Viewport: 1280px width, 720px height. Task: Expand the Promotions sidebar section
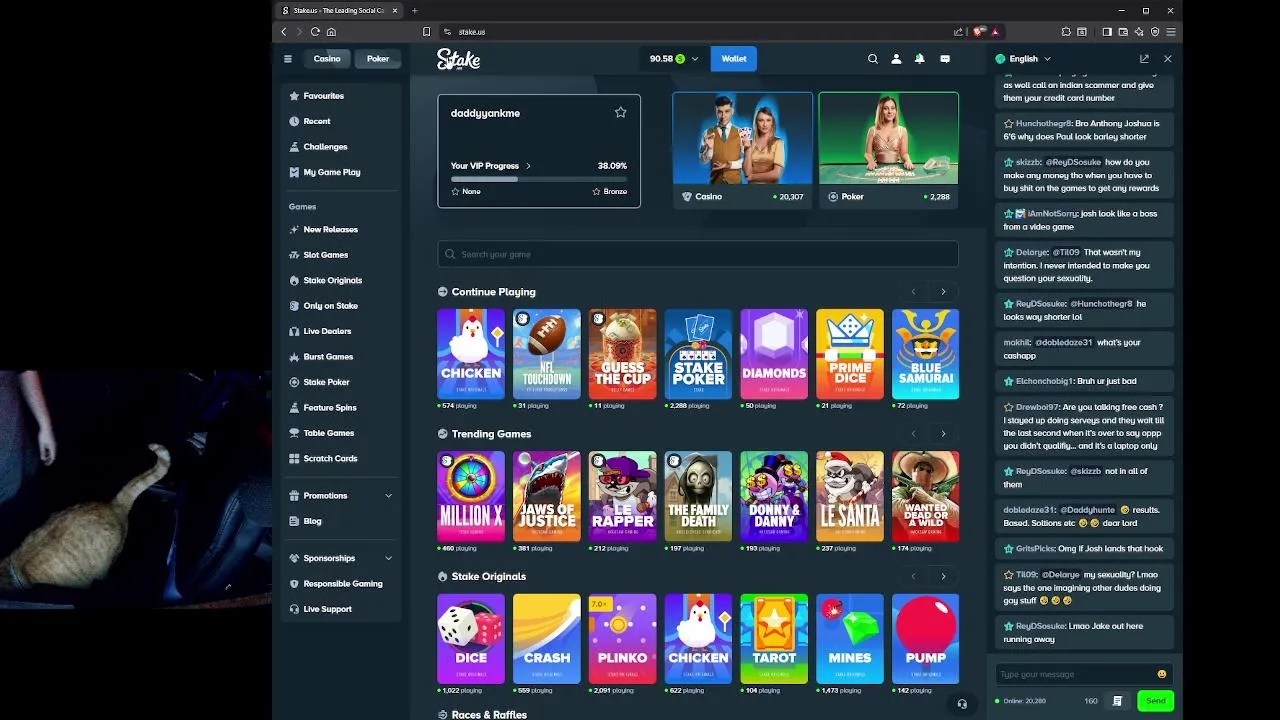click(342, 496)
